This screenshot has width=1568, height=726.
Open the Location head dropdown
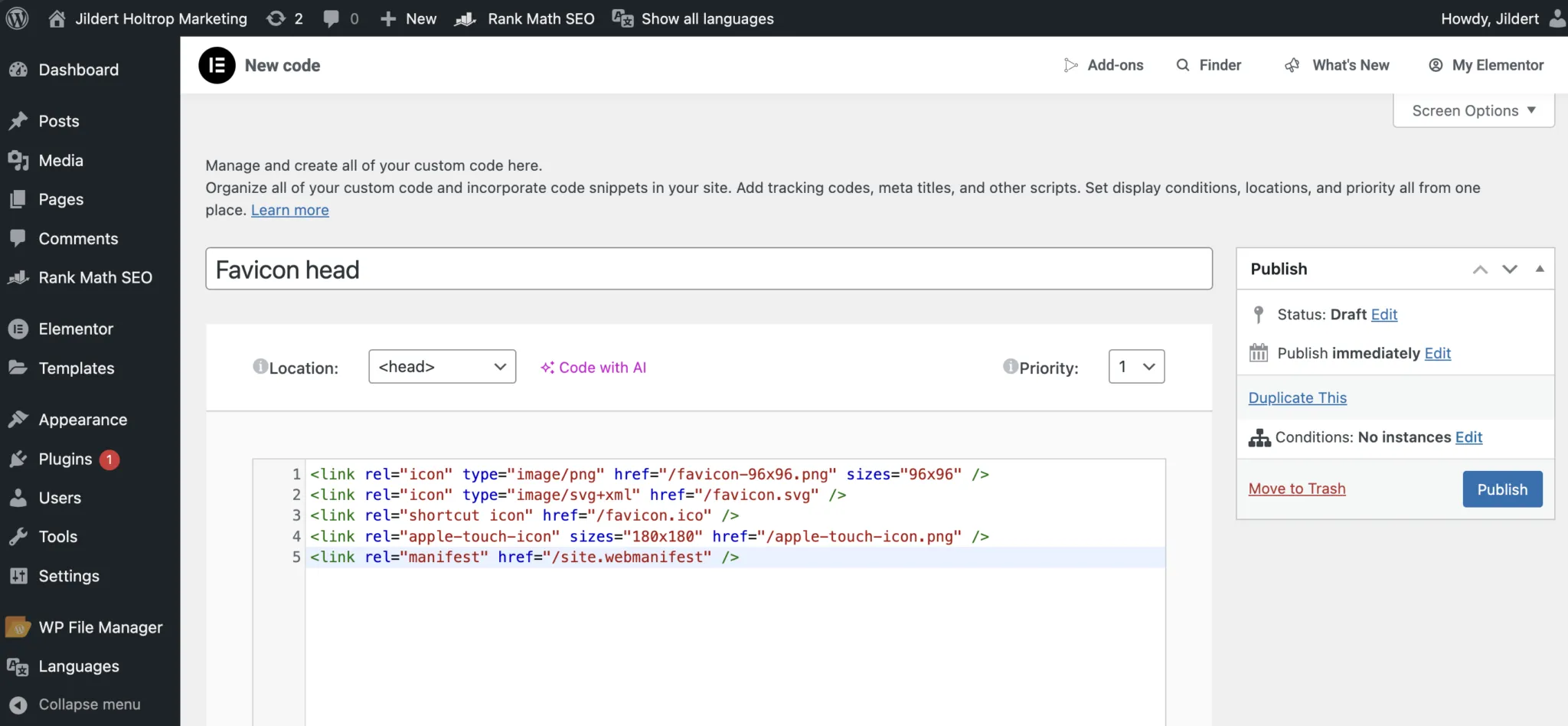[441, 366]
